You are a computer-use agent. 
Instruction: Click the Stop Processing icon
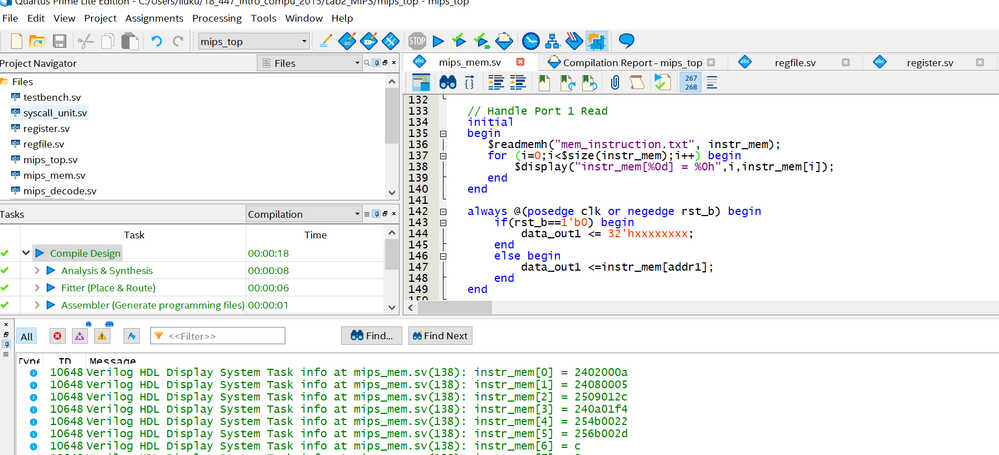(417, 41)
